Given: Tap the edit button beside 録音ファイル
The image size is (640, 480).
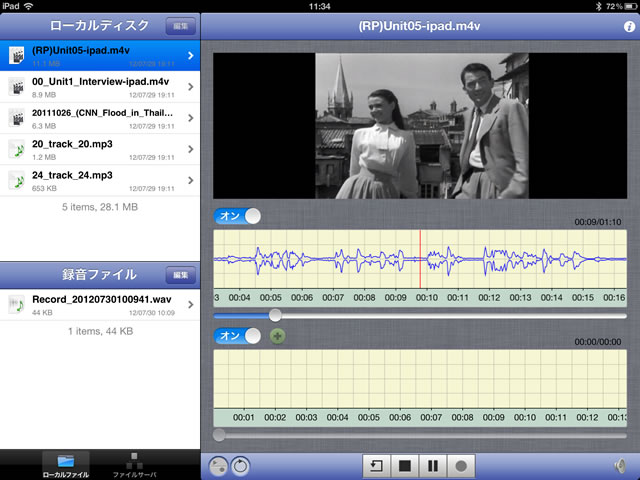Looking at the screenshot, I should (181, 275).
